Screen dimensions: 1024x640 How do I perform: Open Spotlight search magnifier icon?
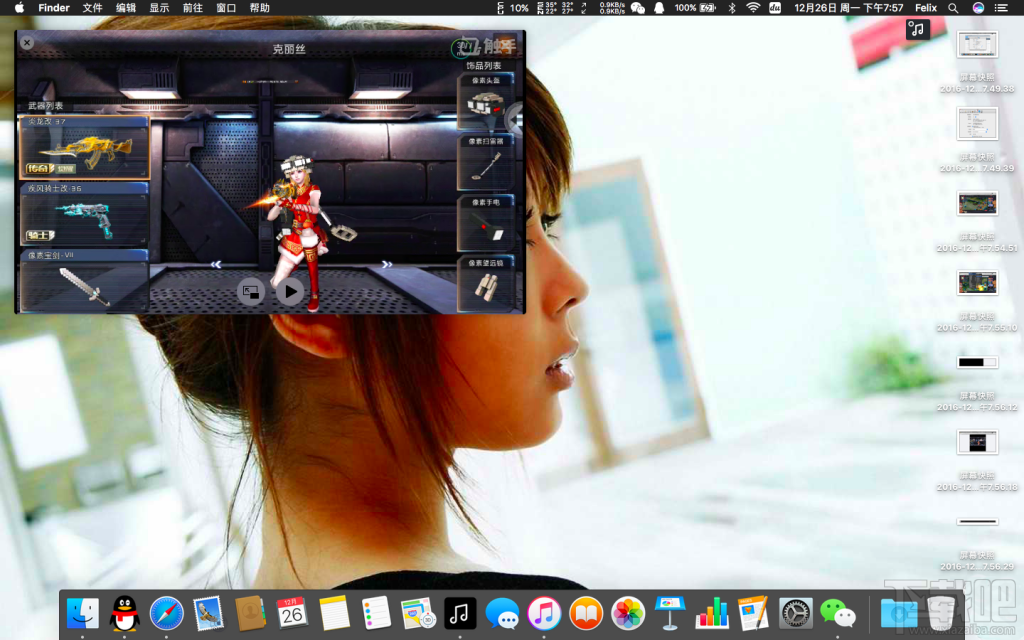point(952,8)
